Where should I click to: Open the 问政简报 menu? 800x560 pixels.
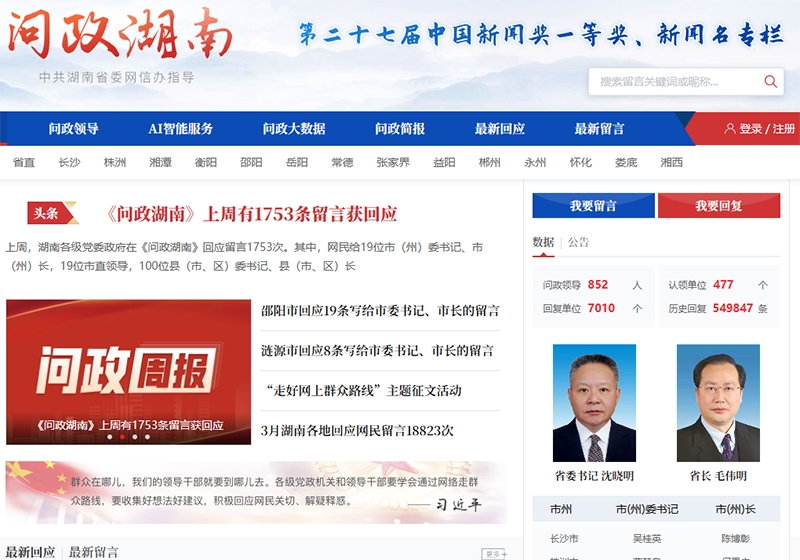coord(400,129)
